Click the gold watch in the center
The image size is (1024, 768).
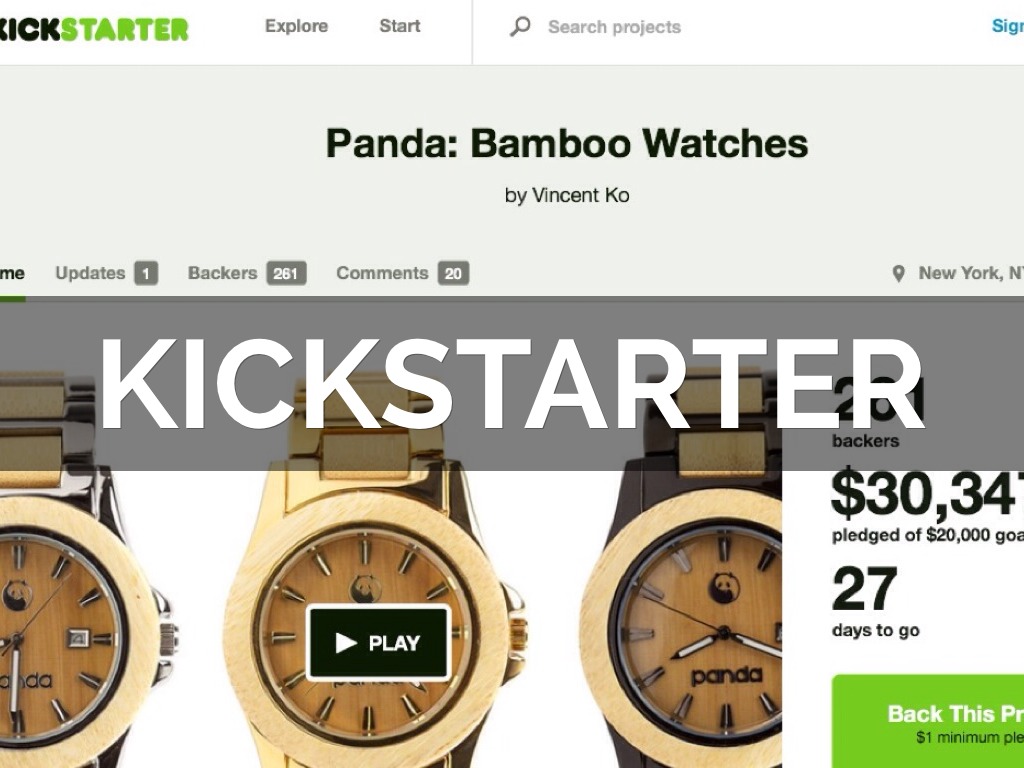point(372,588)
